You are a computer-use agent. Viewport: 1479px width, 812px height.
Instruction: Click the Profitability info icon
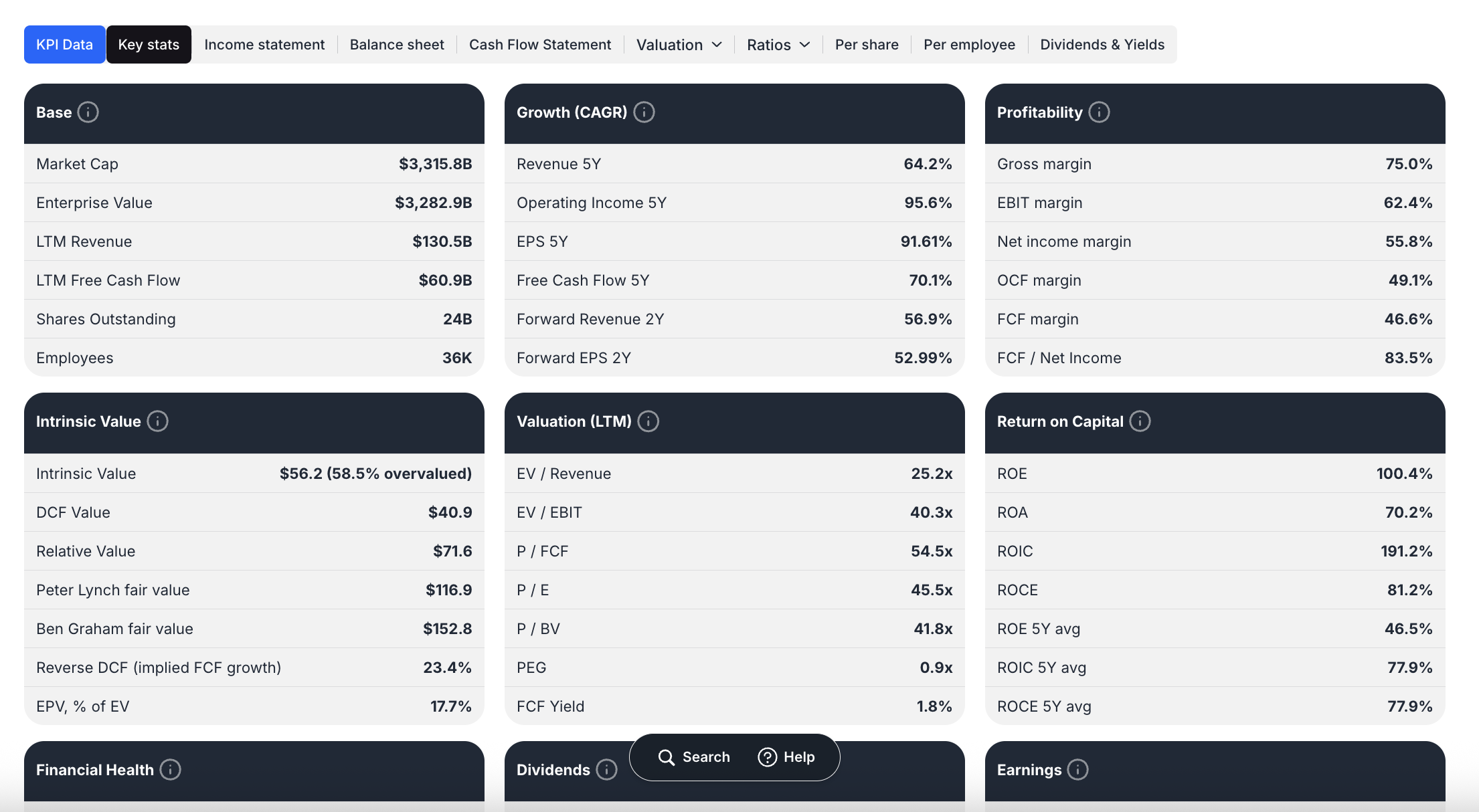(x=1099, y=112)
